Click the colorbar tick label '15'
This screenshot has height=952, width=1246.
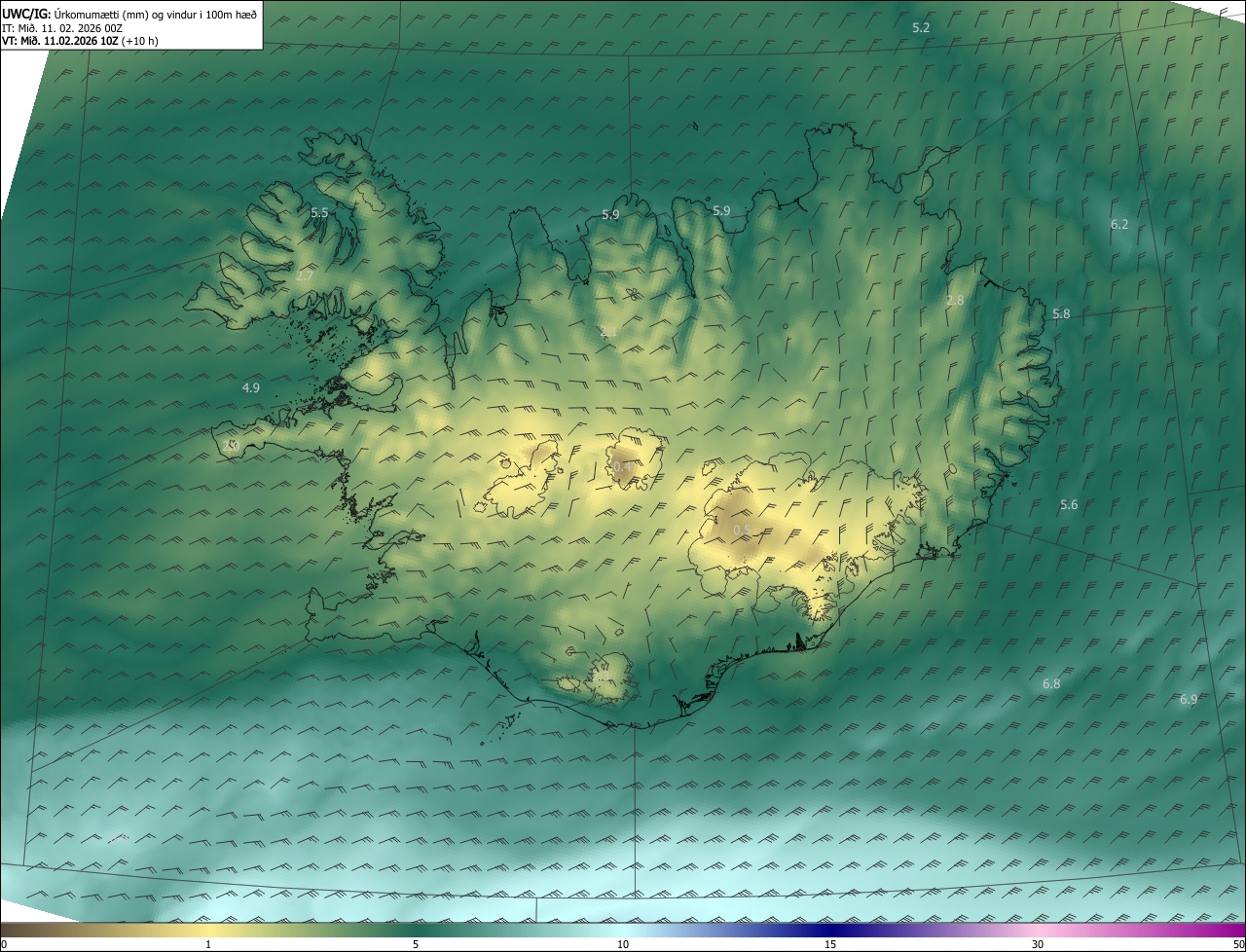click(830, 944)
